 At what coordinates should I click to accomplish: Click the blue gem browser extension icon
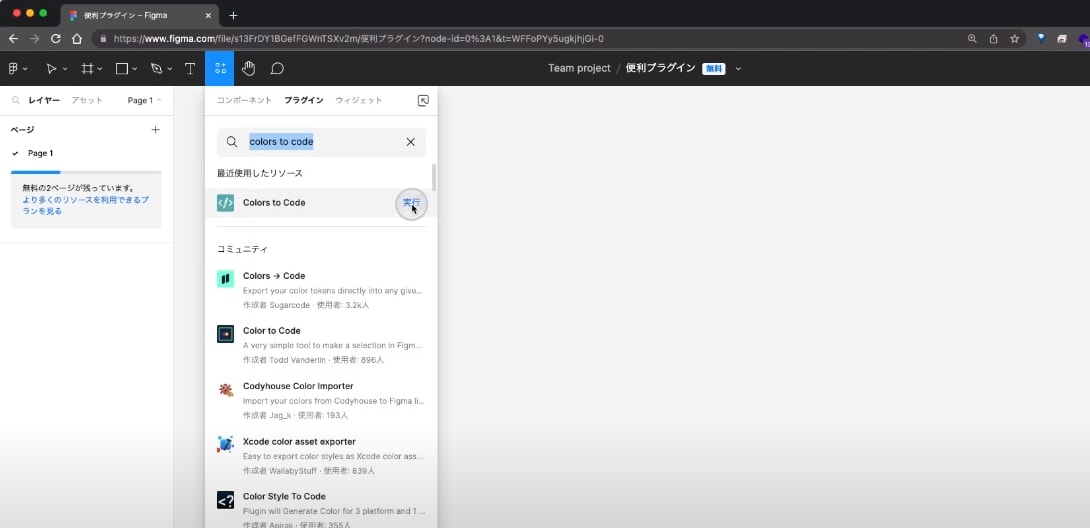click(1041, 39)
